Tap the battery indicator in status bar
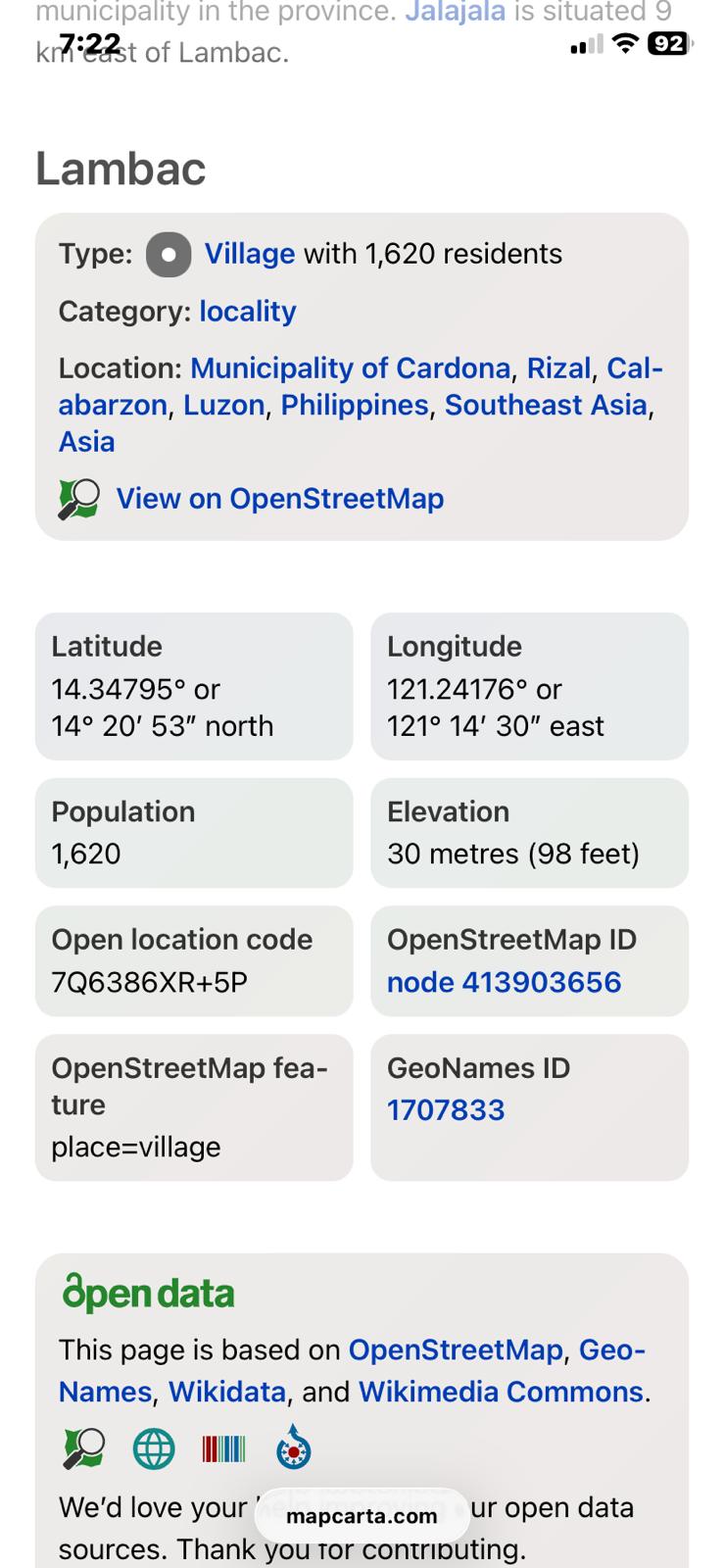This screenshot has height=1568, width=724. pos(668,43)
